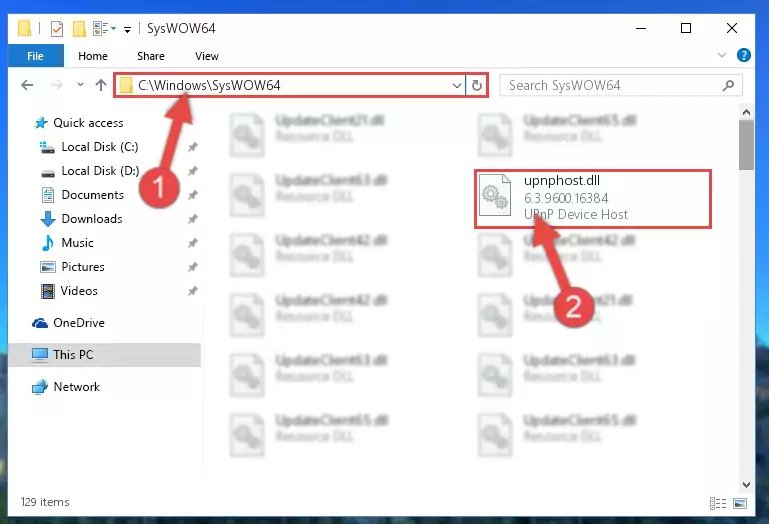
Task: Click the pin icon beside Local Disk (C:)
Action: click(x=193, y=147)
